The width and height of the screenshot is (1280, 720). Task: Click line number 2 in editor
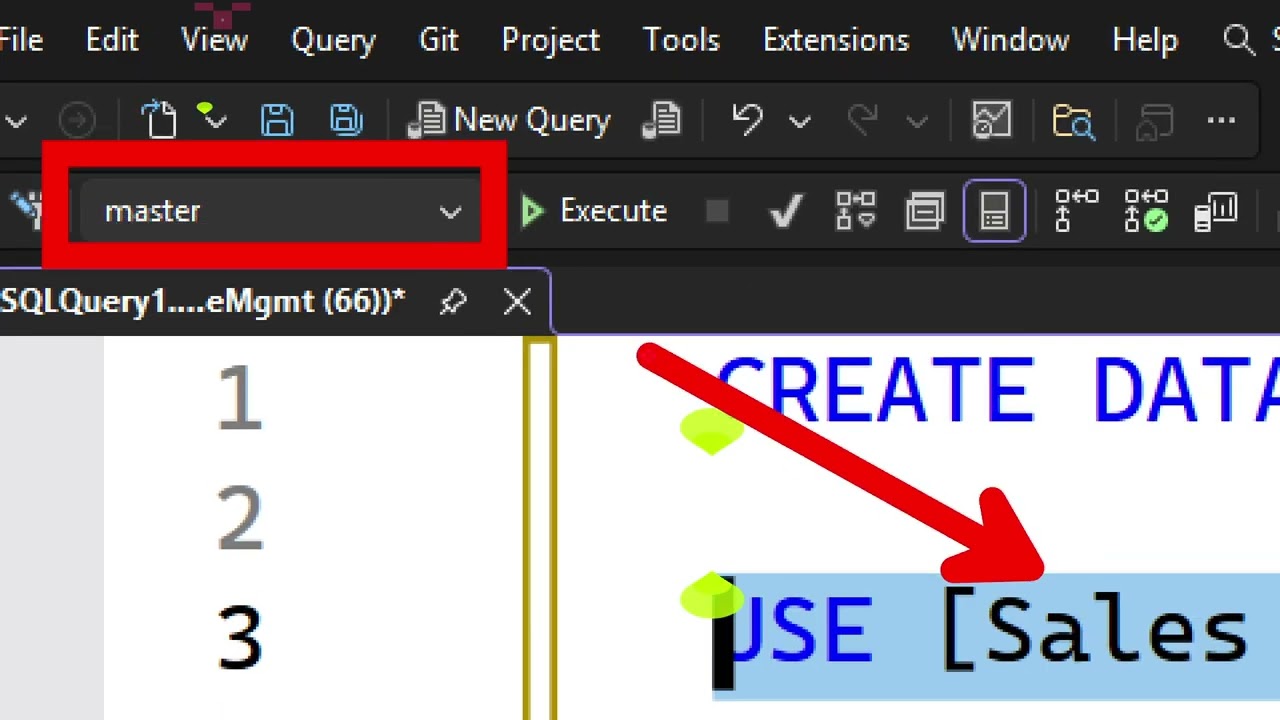[x=240, y=517]
